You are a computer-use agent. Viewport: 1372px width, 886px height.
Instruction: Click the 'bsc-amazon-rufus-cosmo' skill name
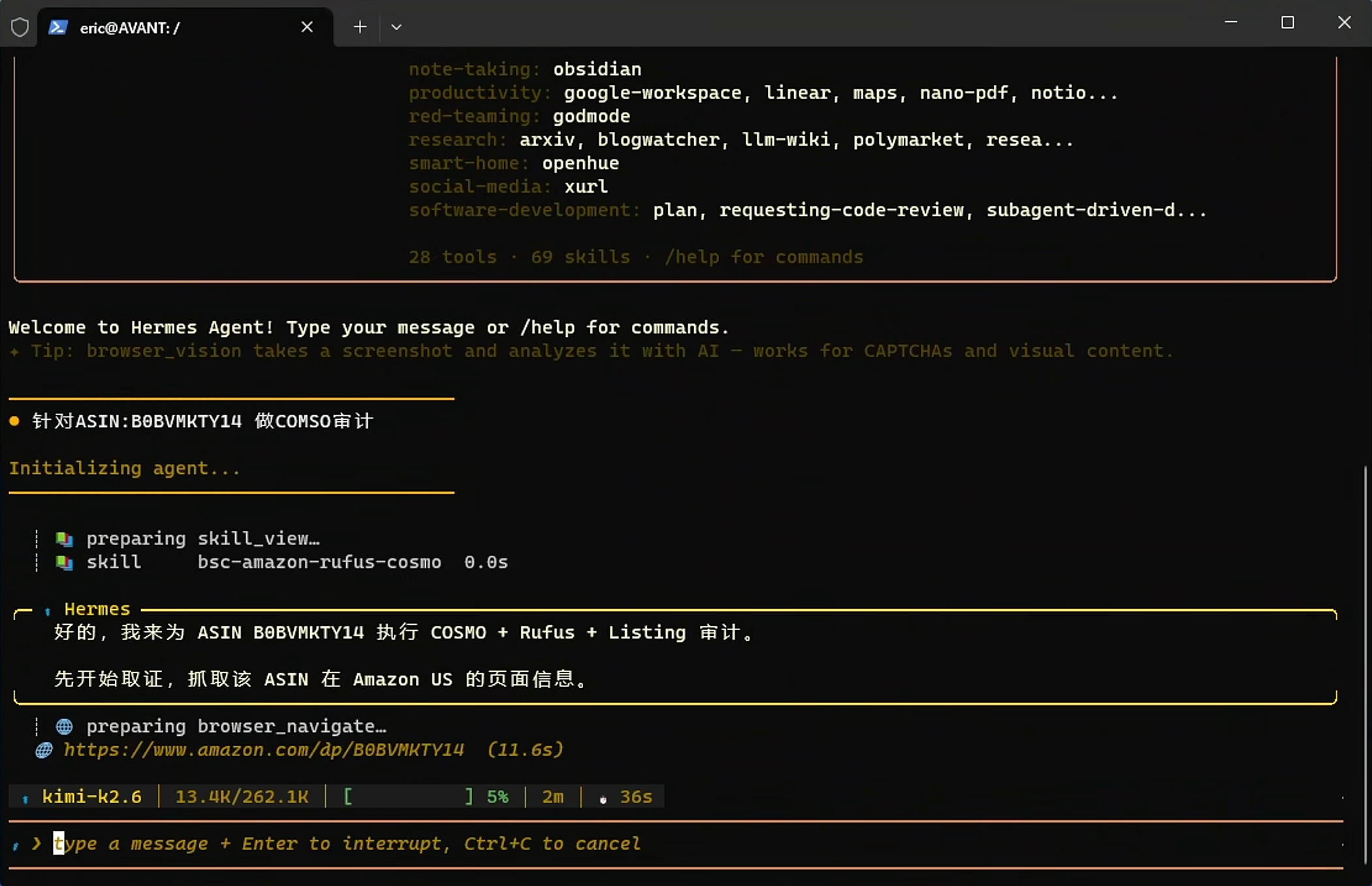(319, 562)
